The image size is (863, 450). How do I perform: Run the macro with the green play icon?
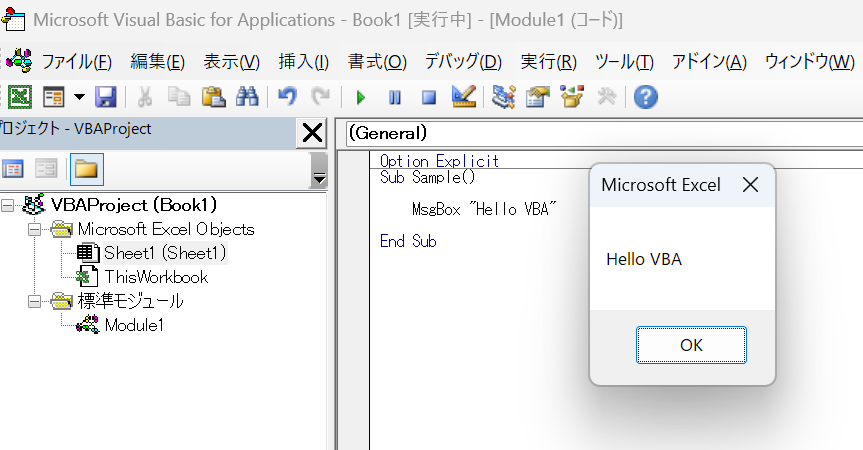[361, 98]
